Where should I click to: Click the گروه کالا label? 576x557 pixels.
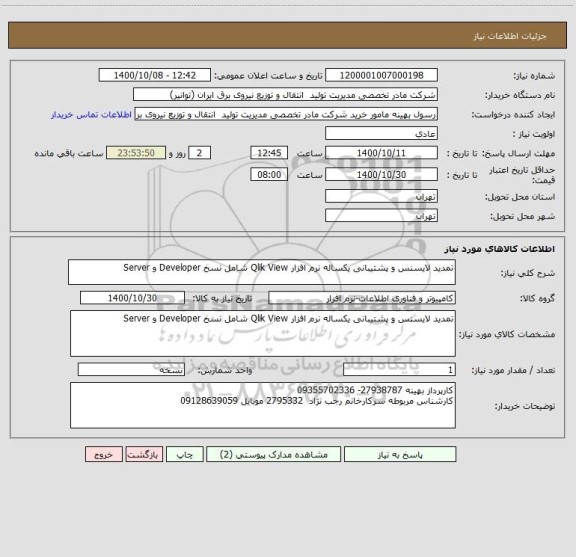pos(537,298)
